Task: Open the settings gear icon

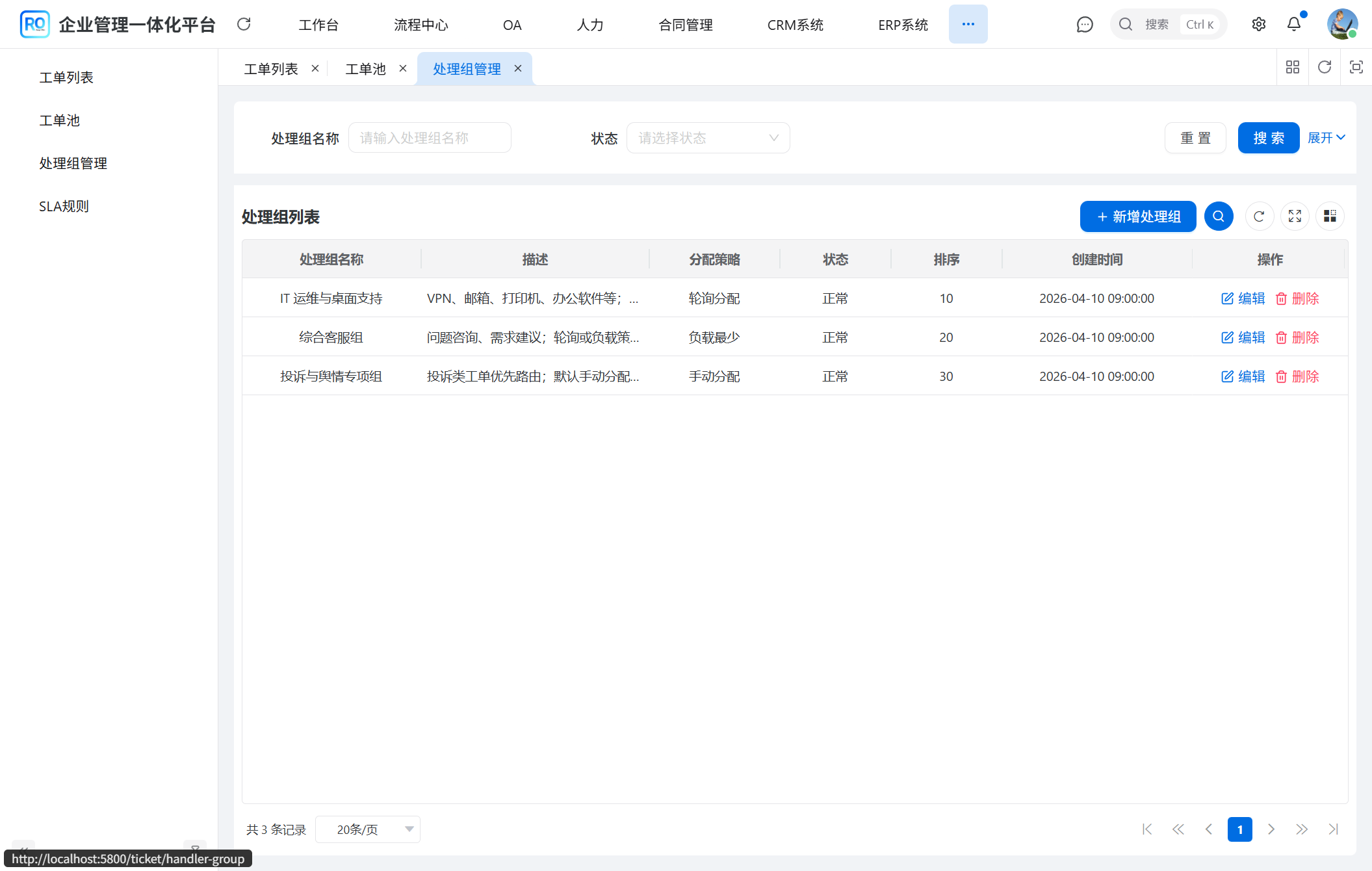Action: tap(1259, 25)
